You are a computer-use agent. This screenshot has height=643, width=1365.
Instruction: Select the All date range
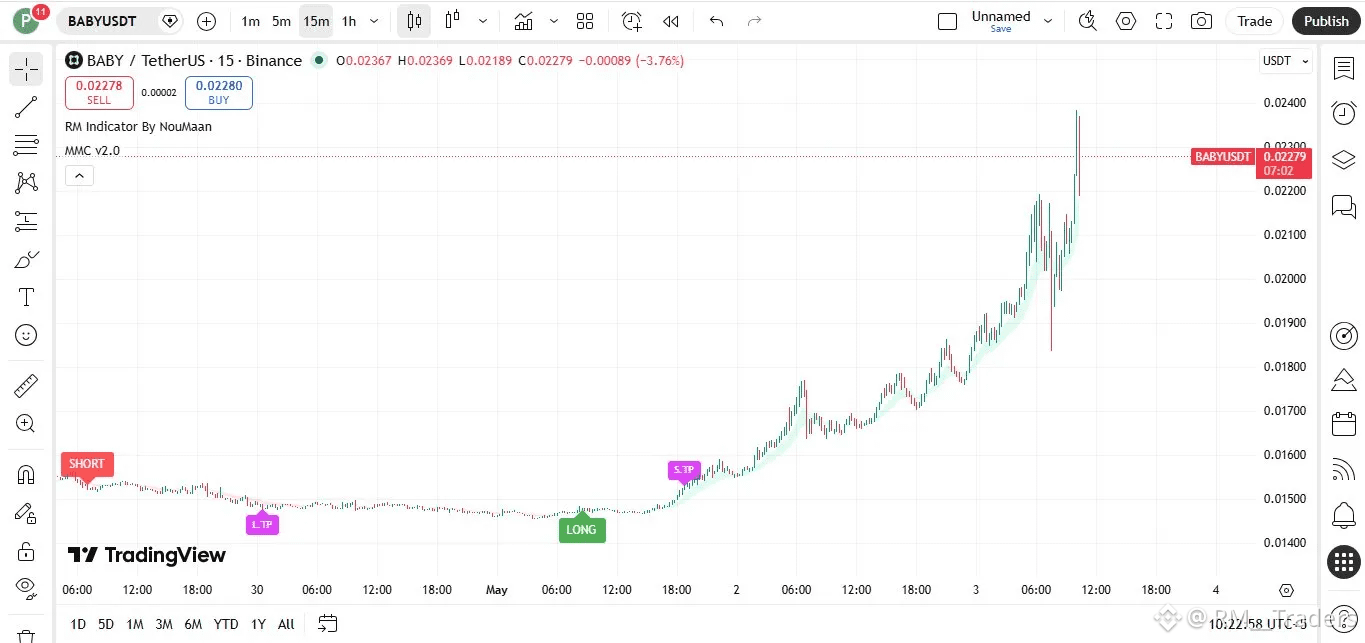(286, 624)
